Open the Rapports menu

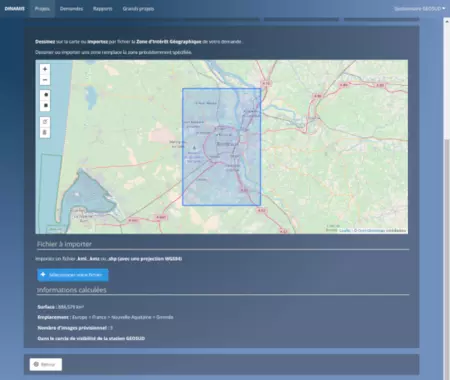[x=103, y=9]
